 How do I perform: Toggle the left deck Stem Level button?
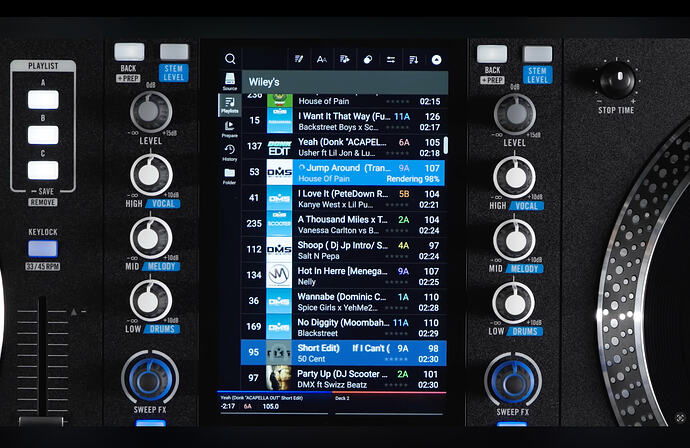click(174, 52)
